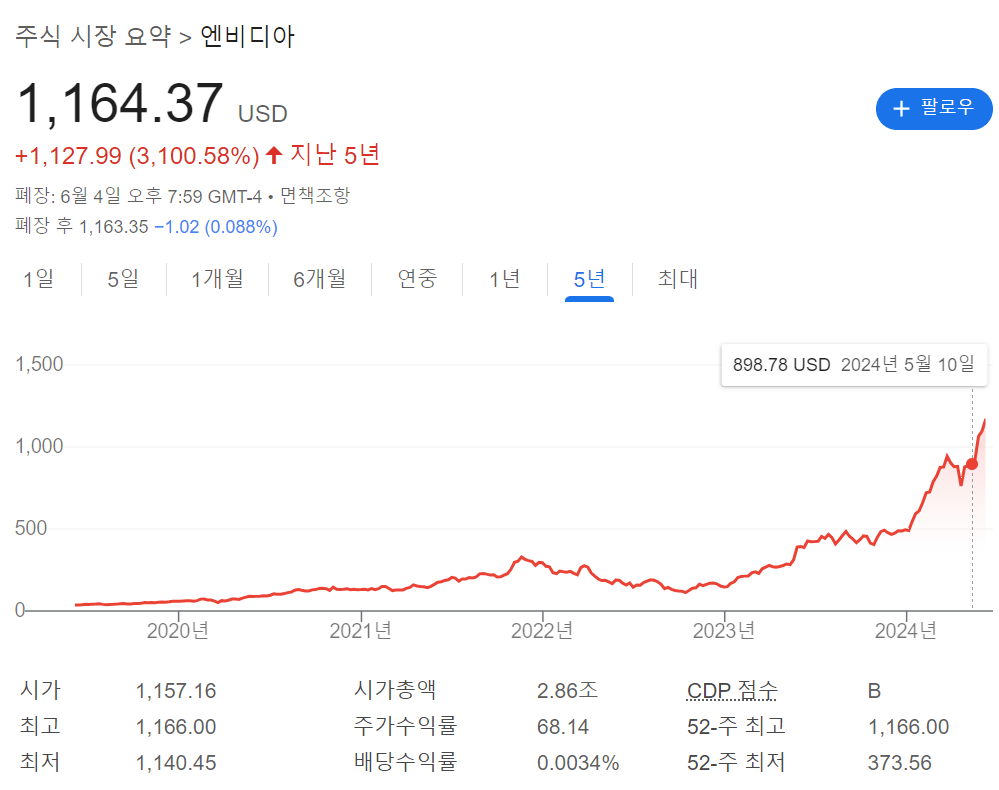Click the 팔로우 follow button

[x=934, y=109]
